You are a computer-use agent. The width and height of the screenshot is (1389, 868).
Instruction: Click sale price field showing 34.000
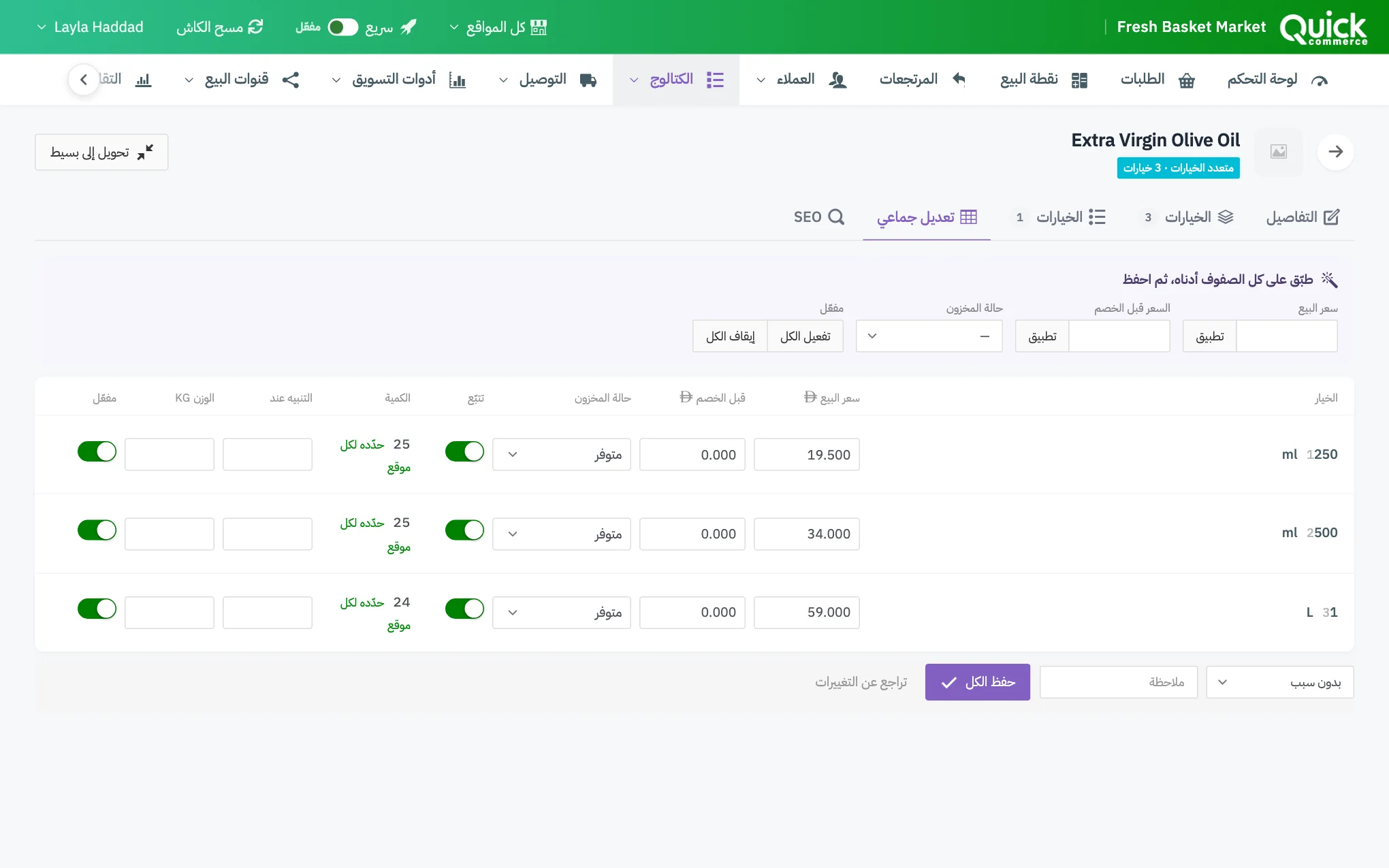tap(806, 534)
